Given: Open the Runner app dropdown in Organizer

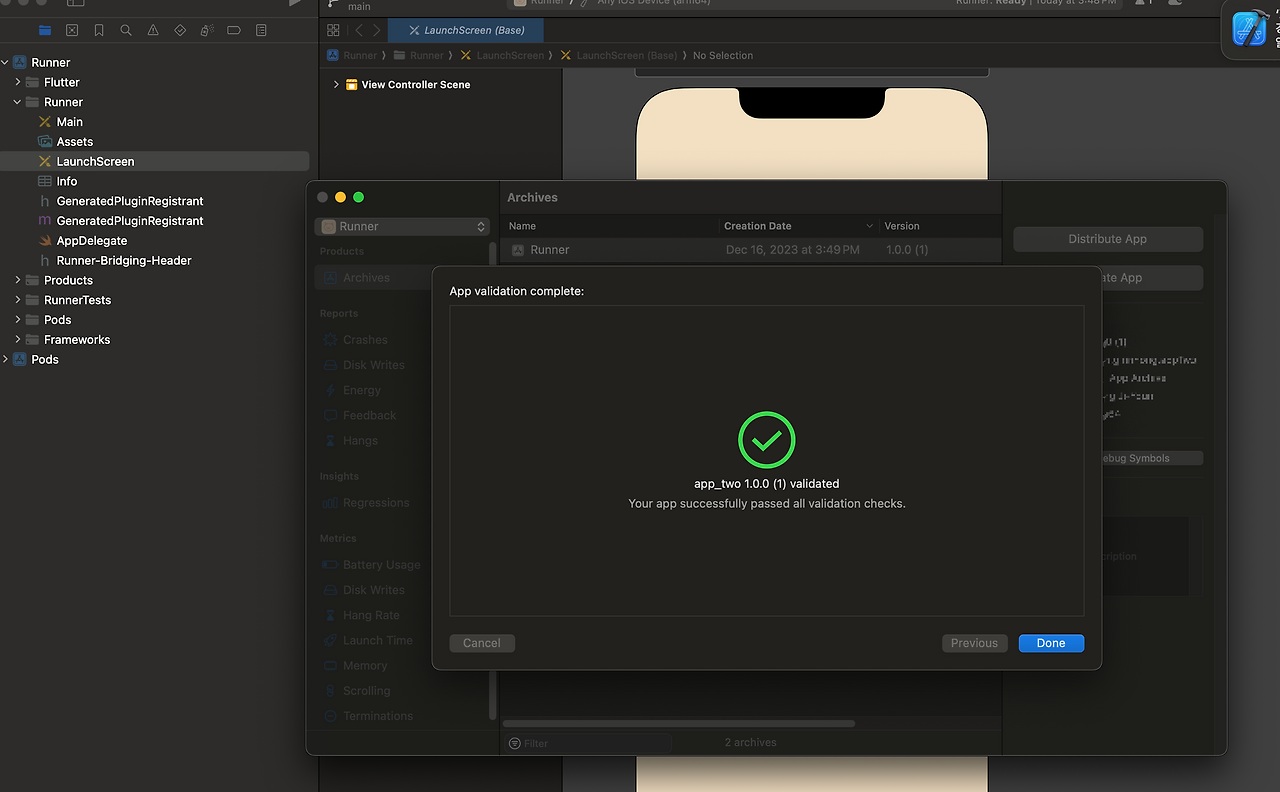Looking at the screenshot, I should tap(402, 227).
